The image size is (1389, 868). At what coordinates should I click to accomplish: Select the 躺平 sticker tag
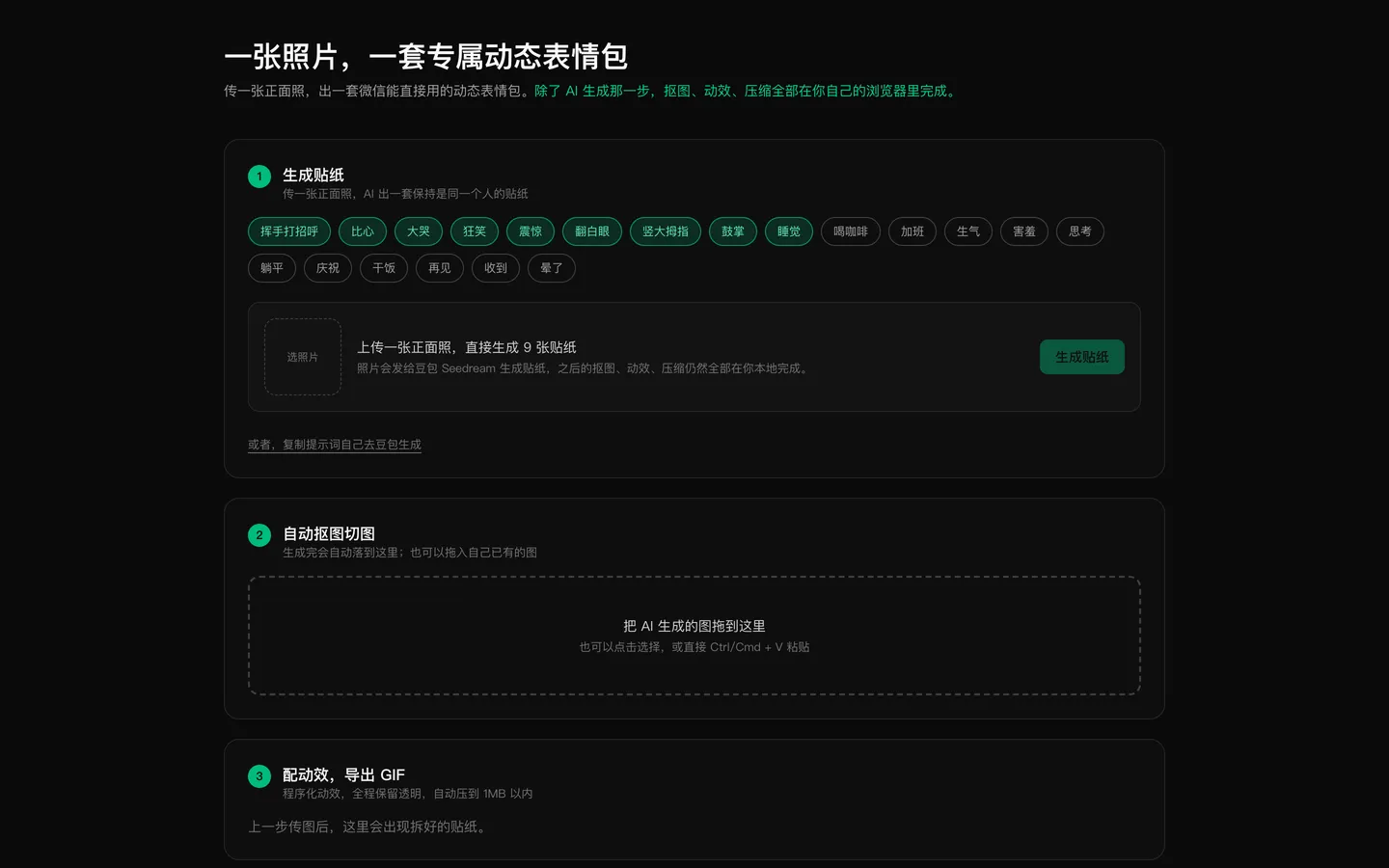pyautogui.click(x=272, y=268)
